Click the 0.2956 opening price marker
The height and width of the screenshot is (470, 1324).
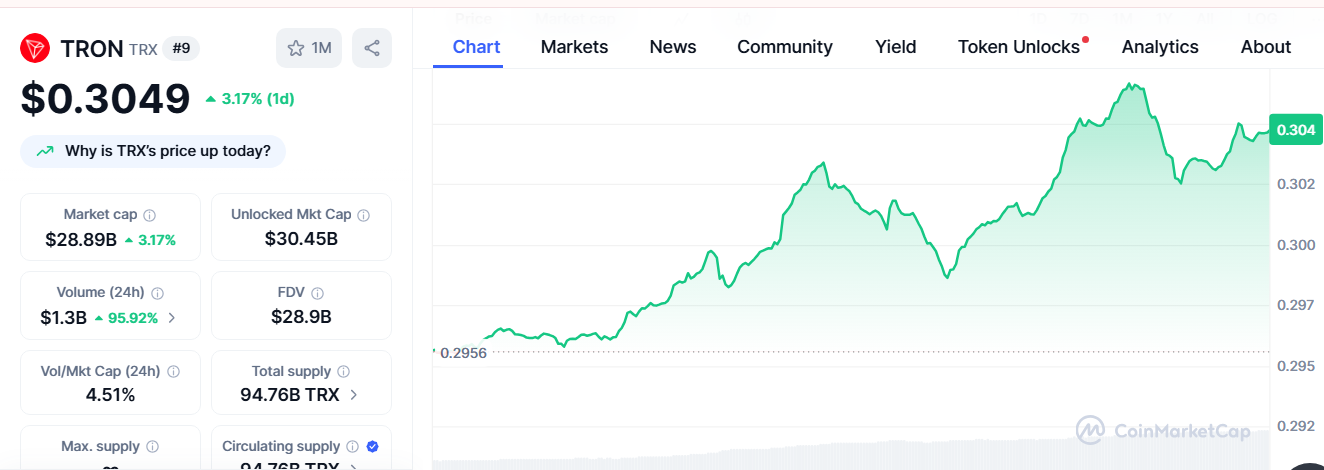[463, 353]
